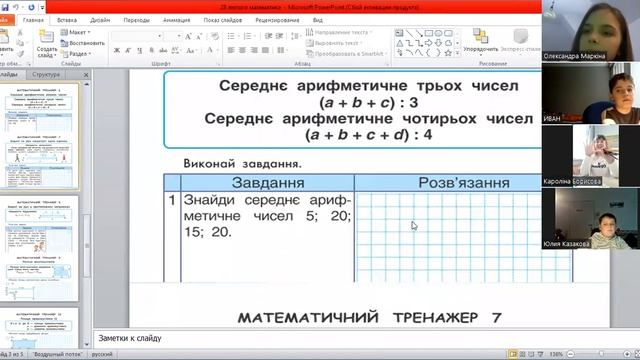
Task: Click the zoom slider in status bar
Action: 601,354
